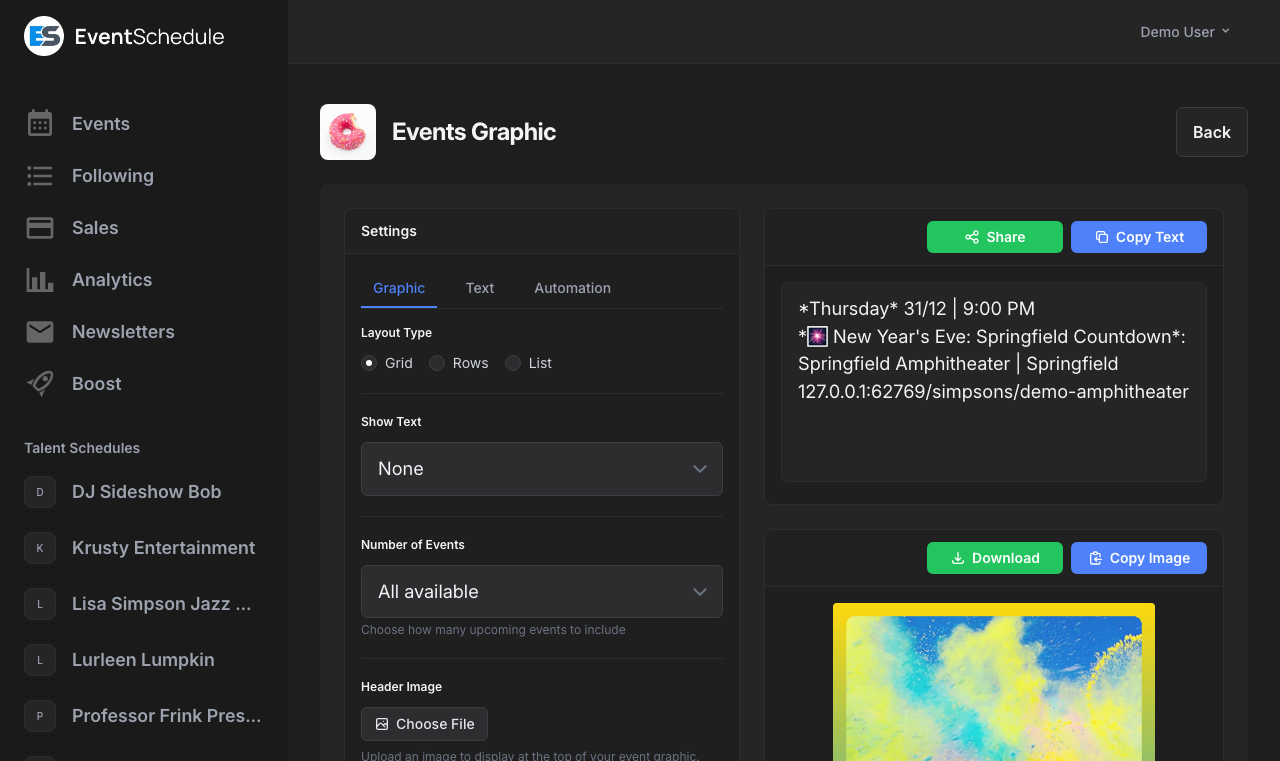
Task: Open Sales via its card icon
Action: tap(39, 227)
